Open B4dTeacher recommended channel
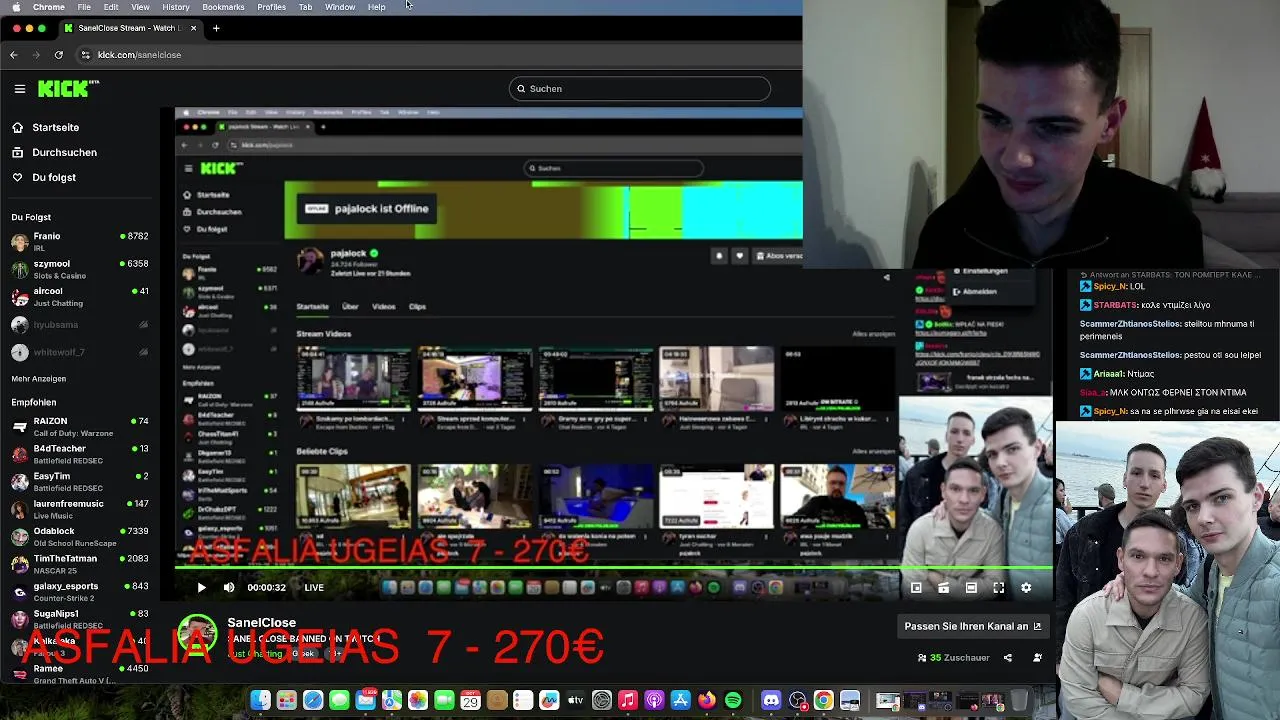This screenshot has width=1280, height=720. [80, 454]
